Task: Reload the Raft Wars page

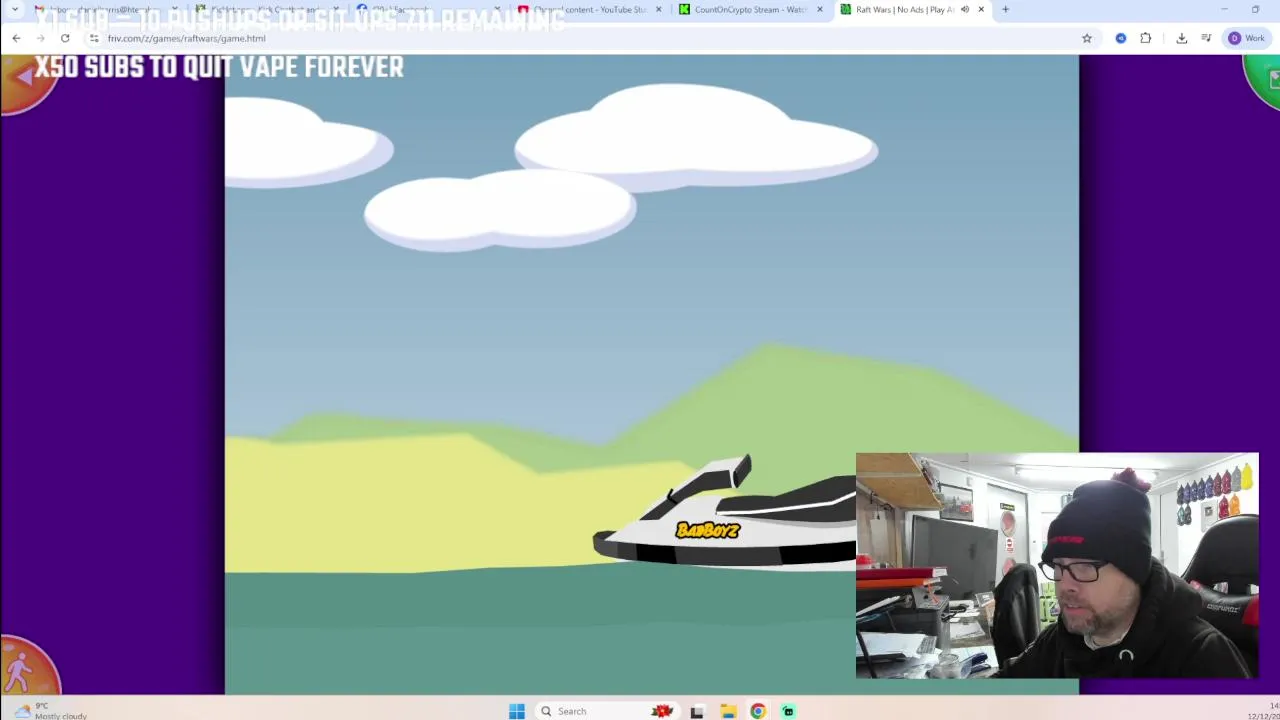Action: pos(65,38)
